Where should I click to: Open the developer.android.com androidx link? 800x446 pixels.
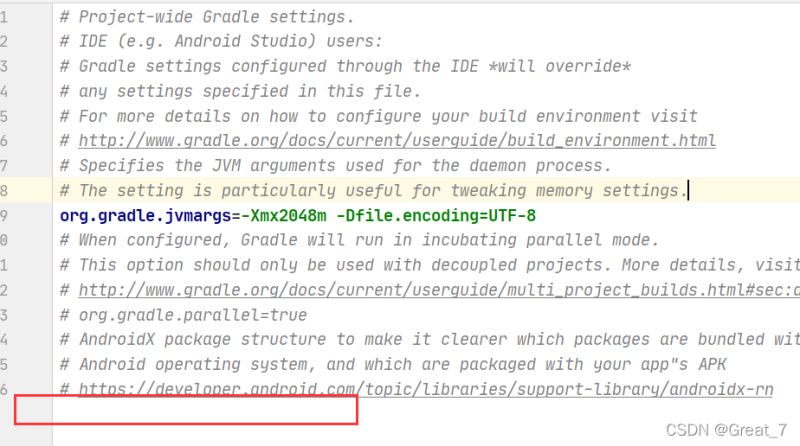point(426,389)
